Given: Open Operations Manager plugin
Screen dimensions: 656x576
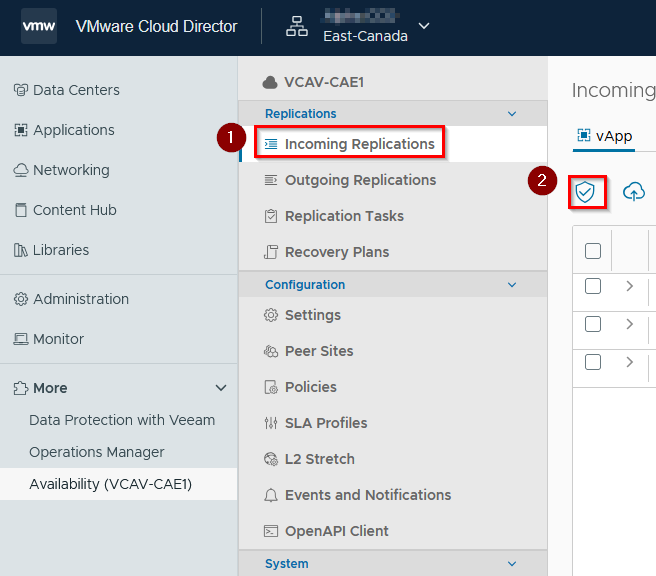Looking at the screenshot, I should click(97, 452).
